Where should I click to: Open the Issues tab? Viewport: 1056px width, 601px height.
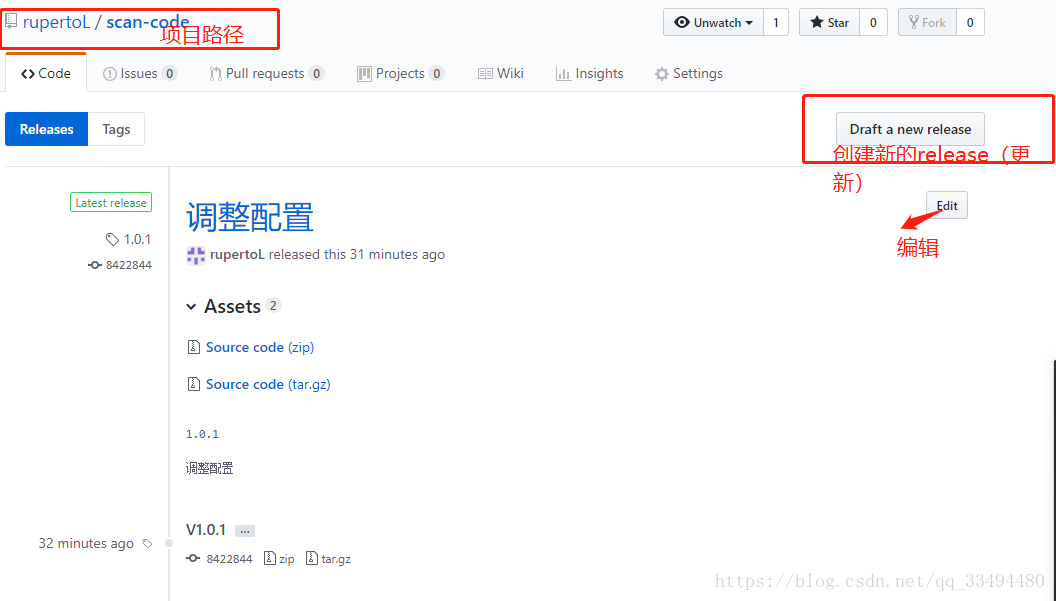(139, 73)
